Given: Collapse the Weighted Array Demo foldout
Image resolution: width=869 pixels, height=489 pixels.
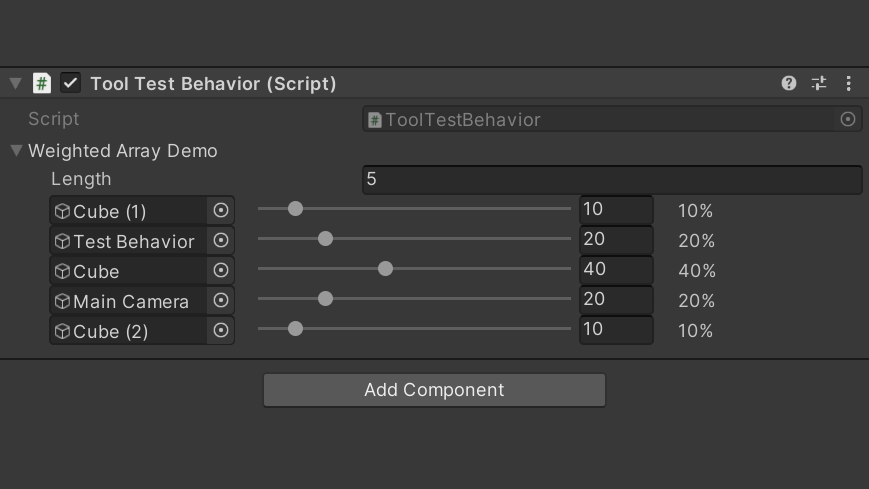Looking at the screenshot, I should pyautogui.click(x=17, y=151).
